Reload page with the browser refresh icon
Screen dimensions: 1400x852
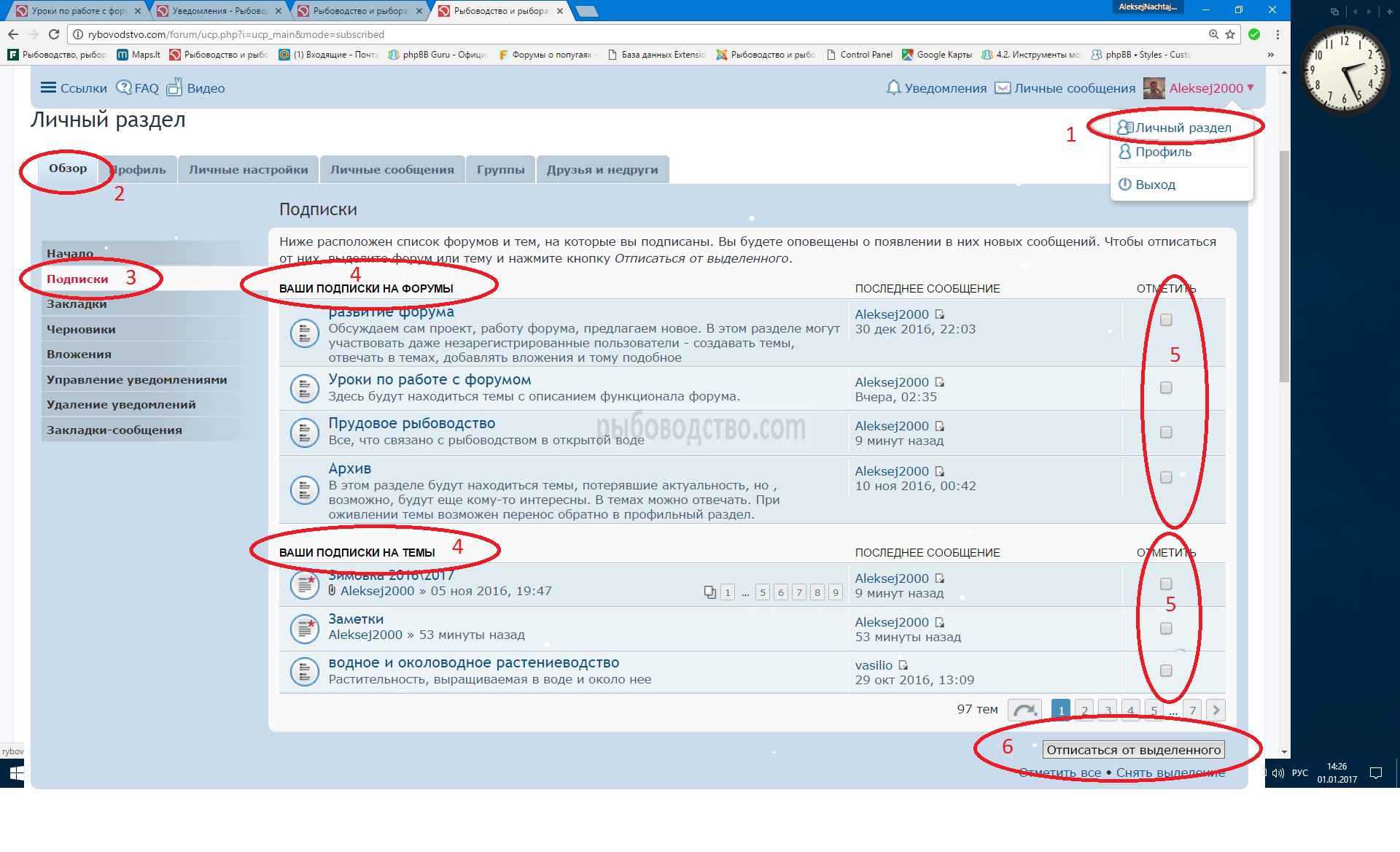coord(54,34)
